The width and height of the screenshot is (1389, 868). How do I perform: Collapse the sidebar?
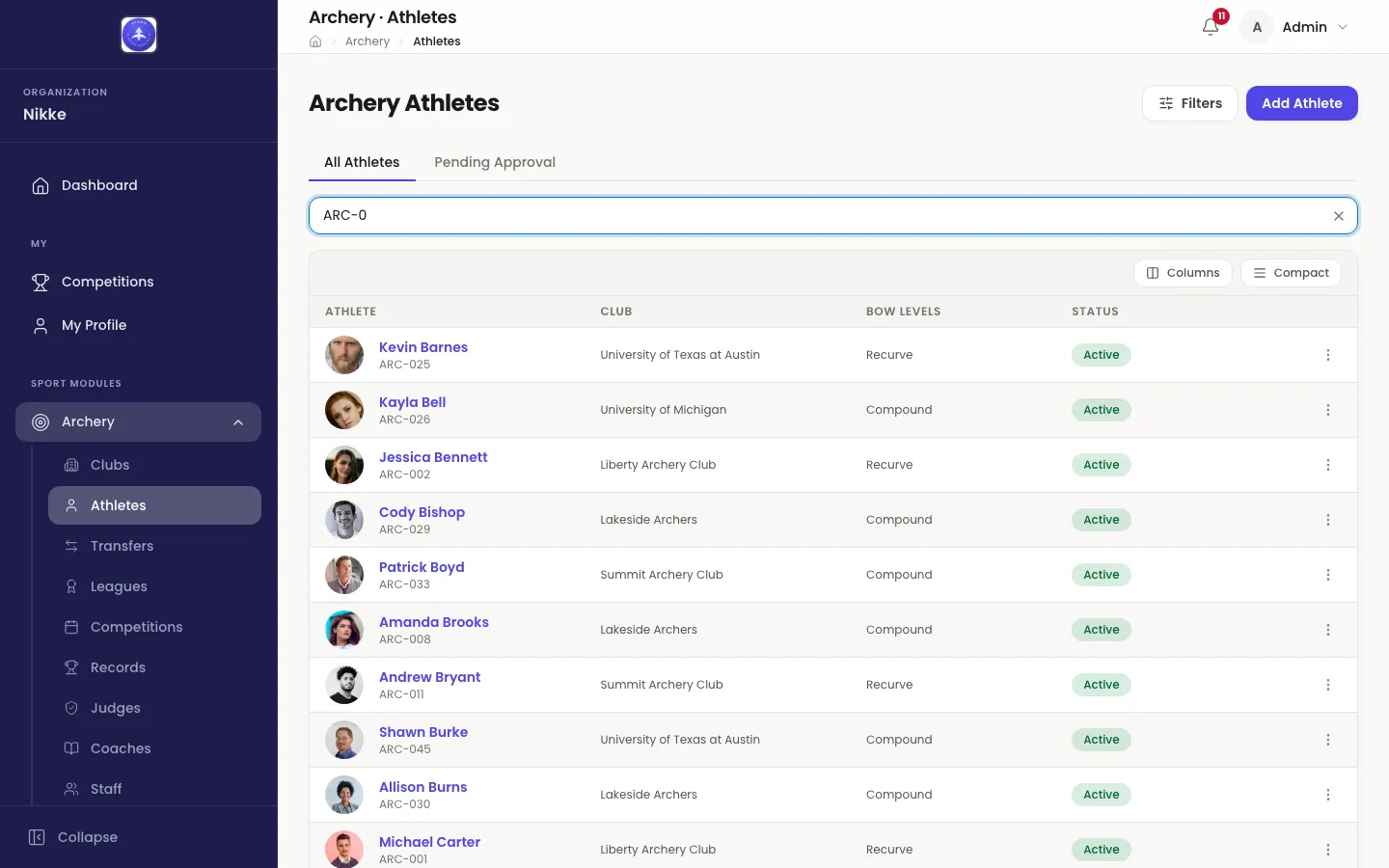[x=73, y=837]
